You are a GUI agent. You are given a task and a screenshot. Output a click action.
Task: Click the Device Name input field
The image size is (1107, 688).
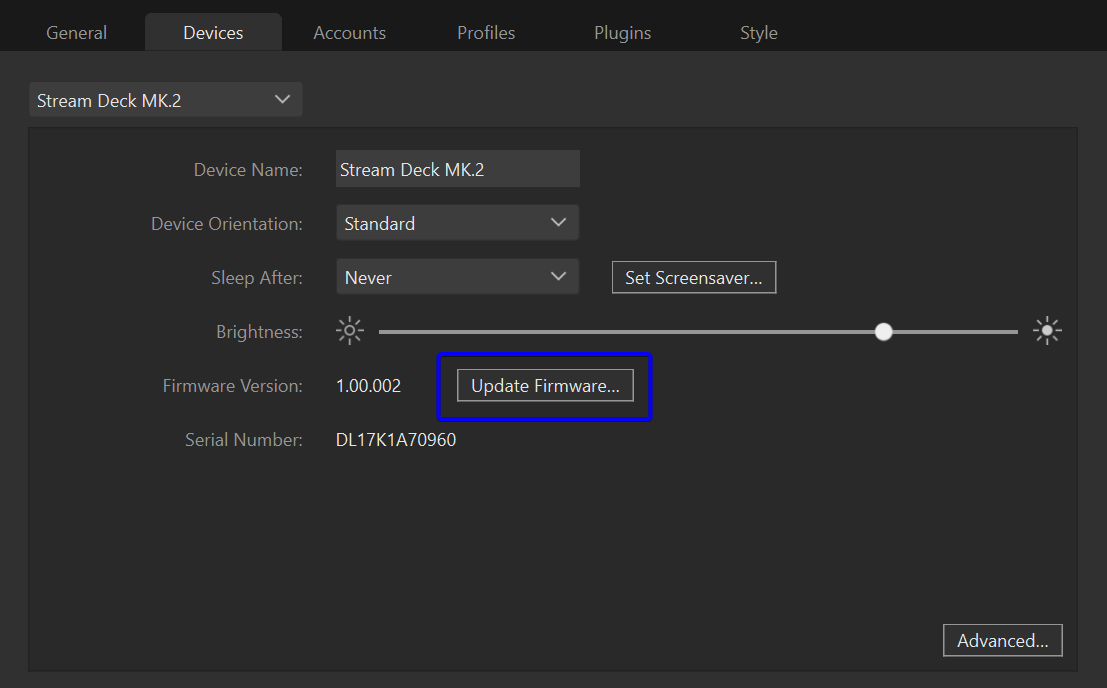pos(457,169)
